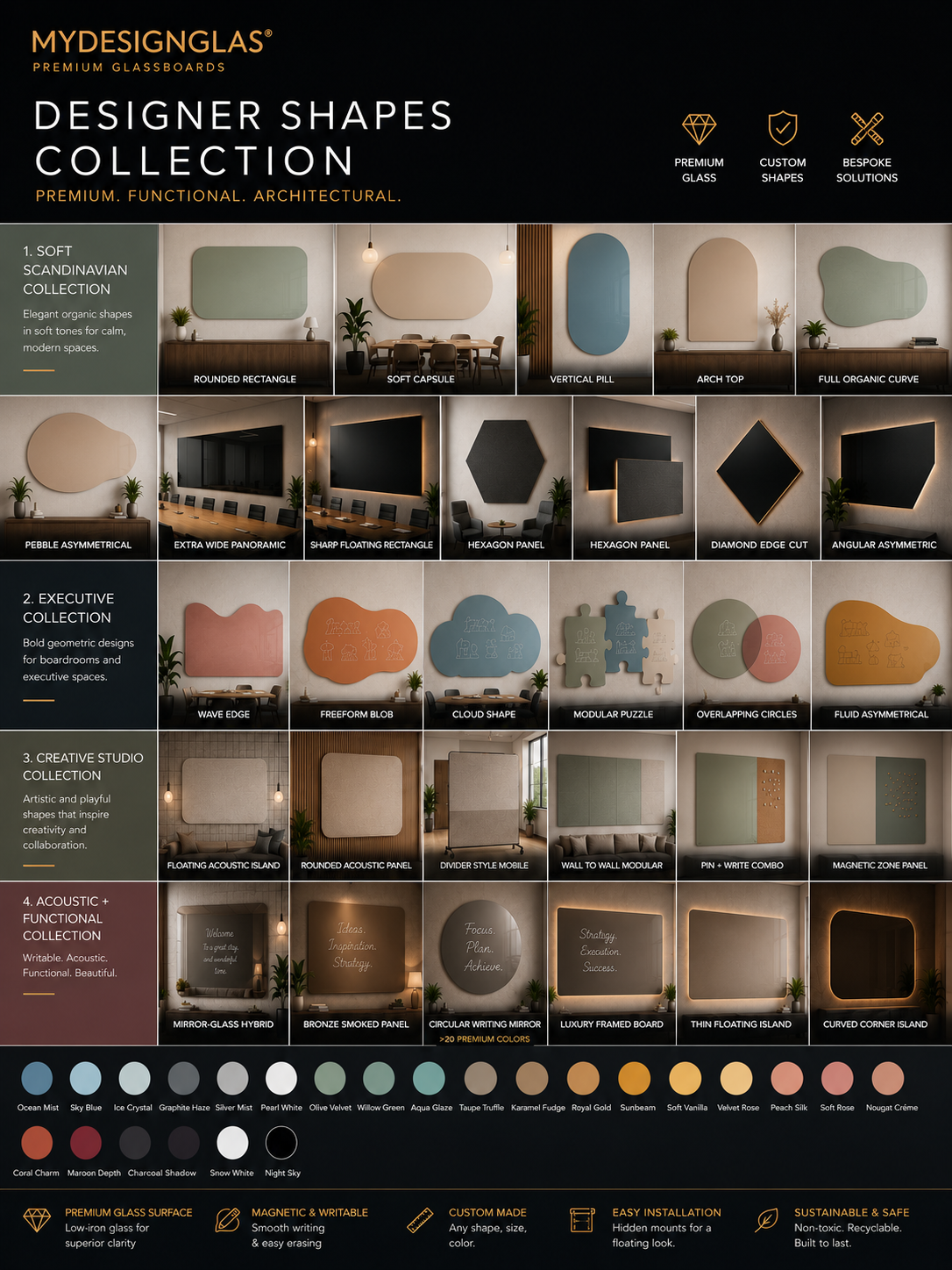This screenshot has width=952, height=1270.
Task: Select the Maroon Depth swatch
Action: tap(86, 1143)
